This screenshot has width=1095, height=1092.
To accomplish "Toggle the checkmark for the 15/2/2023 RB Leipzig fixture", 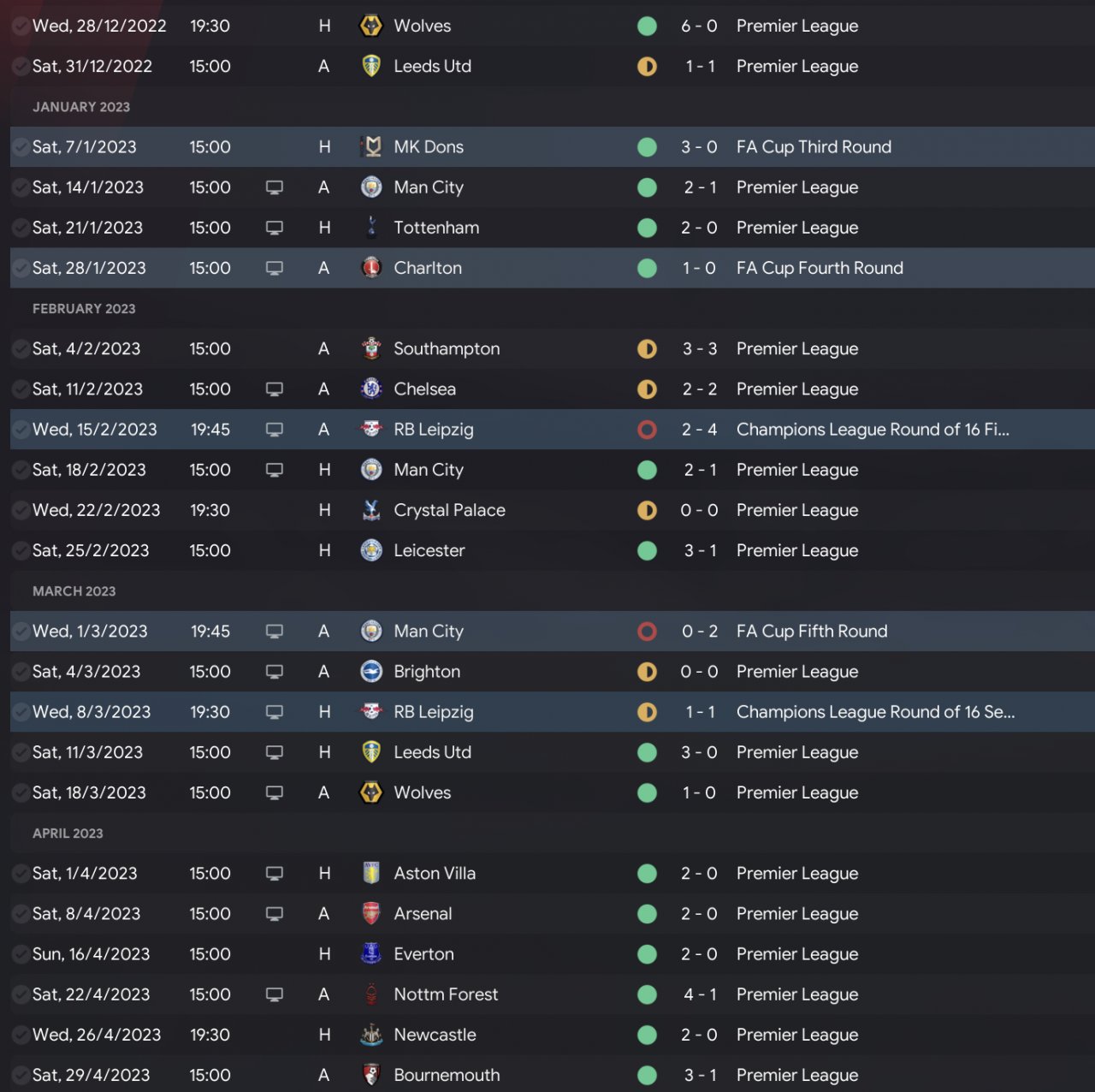I will 21,430.
